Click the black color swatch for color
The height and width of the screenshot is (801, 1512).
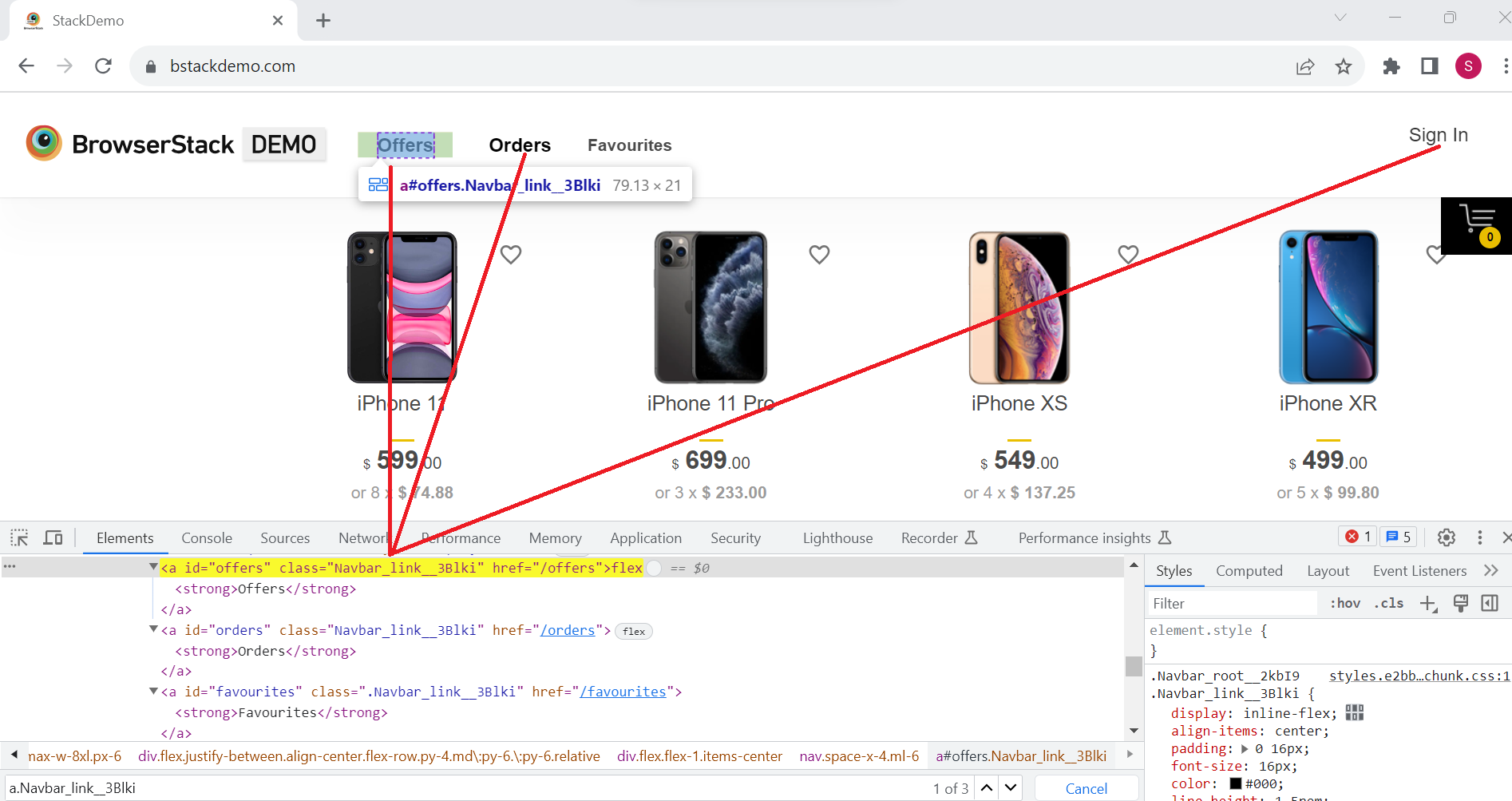point(1236,783)
